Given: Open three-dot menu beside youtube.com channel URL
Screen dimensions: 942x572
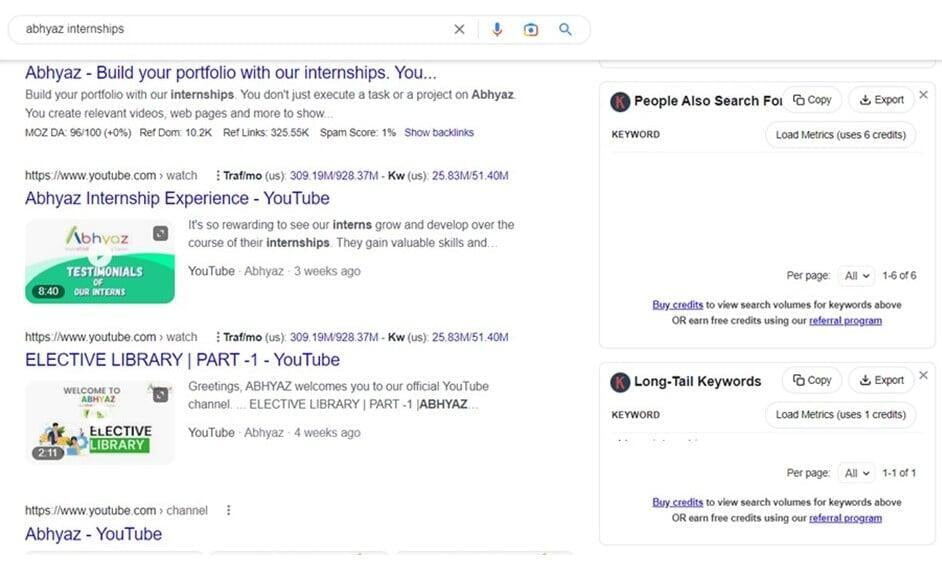Looking at the screenshot, I should point(228,510).
